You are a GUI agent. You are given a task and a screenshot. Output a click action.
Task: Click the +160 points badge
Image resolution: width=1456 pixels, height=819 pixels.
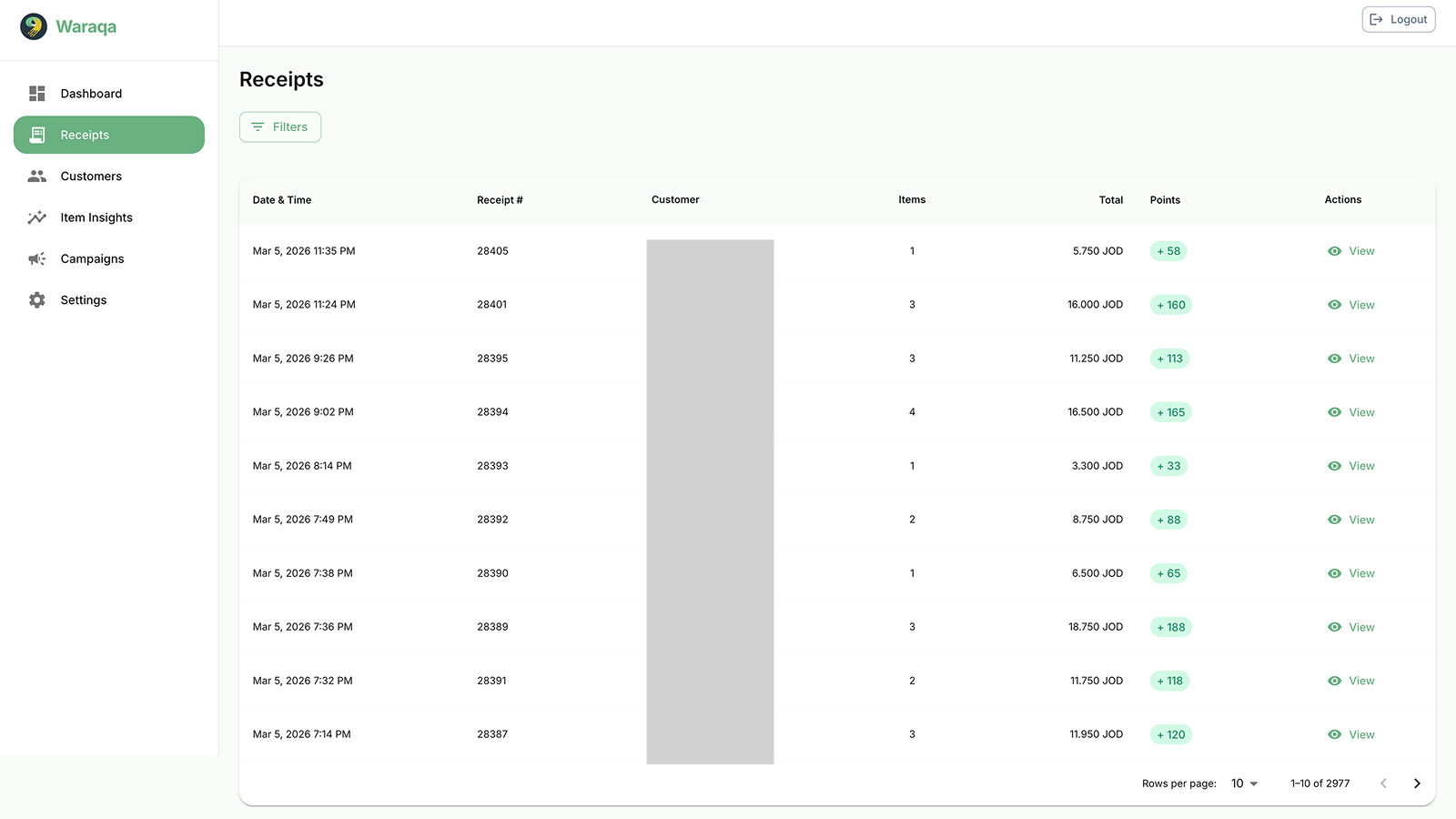[x=1171, y=305]
